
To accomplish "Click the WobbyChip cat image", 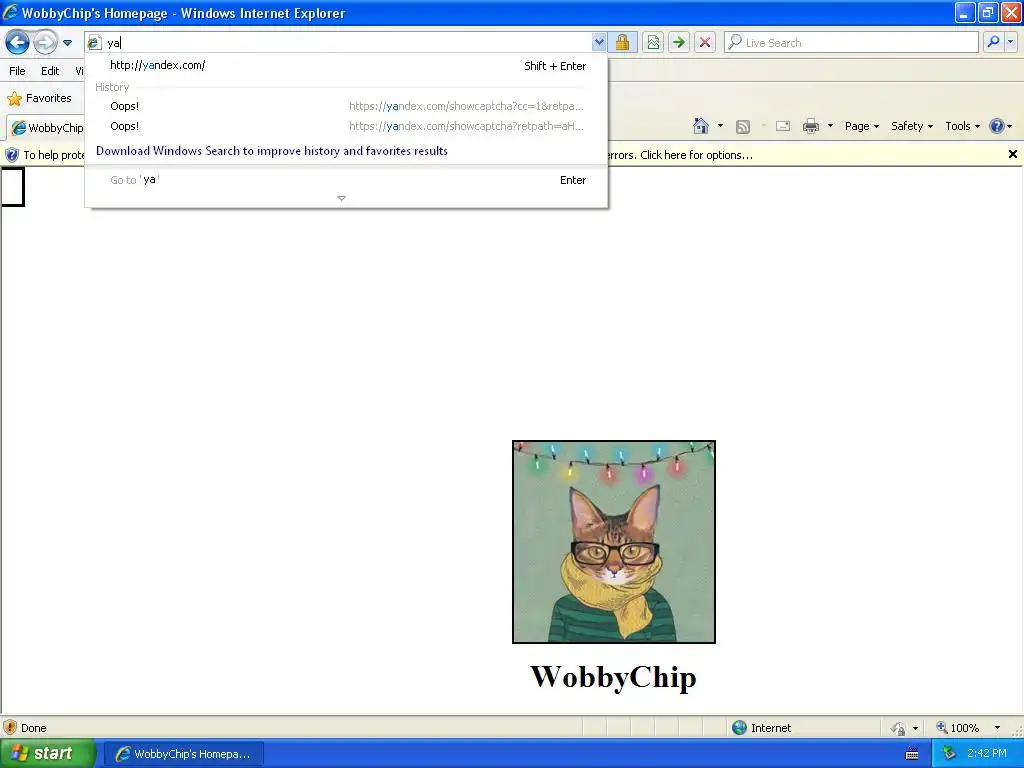I will click(614, 541).
